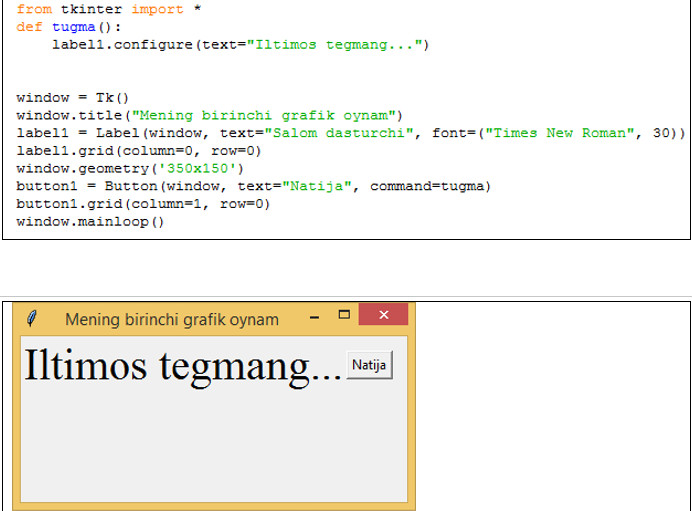Click the "Salom dasturchi" string in code
The height and width of the screenshot is (511, 692).
342,133
